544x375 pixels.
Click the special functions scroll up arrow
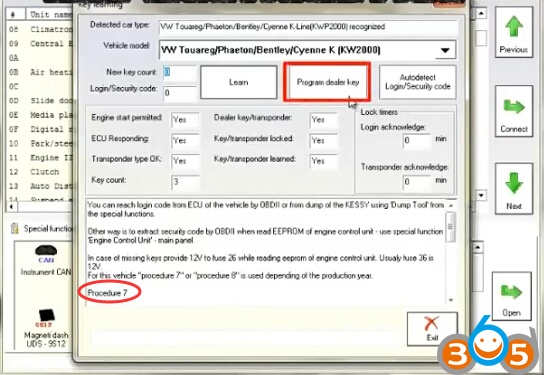478,248
